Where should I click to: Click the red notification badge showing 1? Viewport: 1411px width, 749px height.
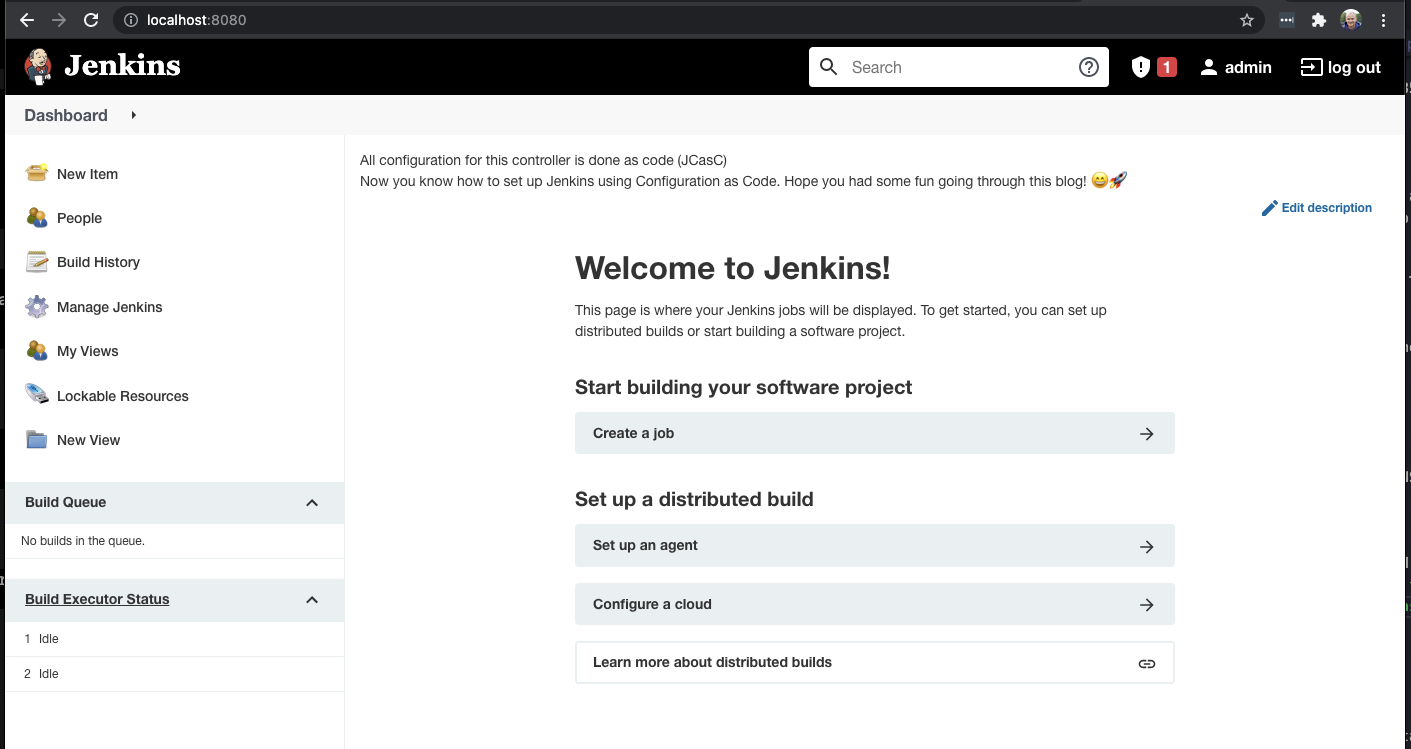[1166, 67]
